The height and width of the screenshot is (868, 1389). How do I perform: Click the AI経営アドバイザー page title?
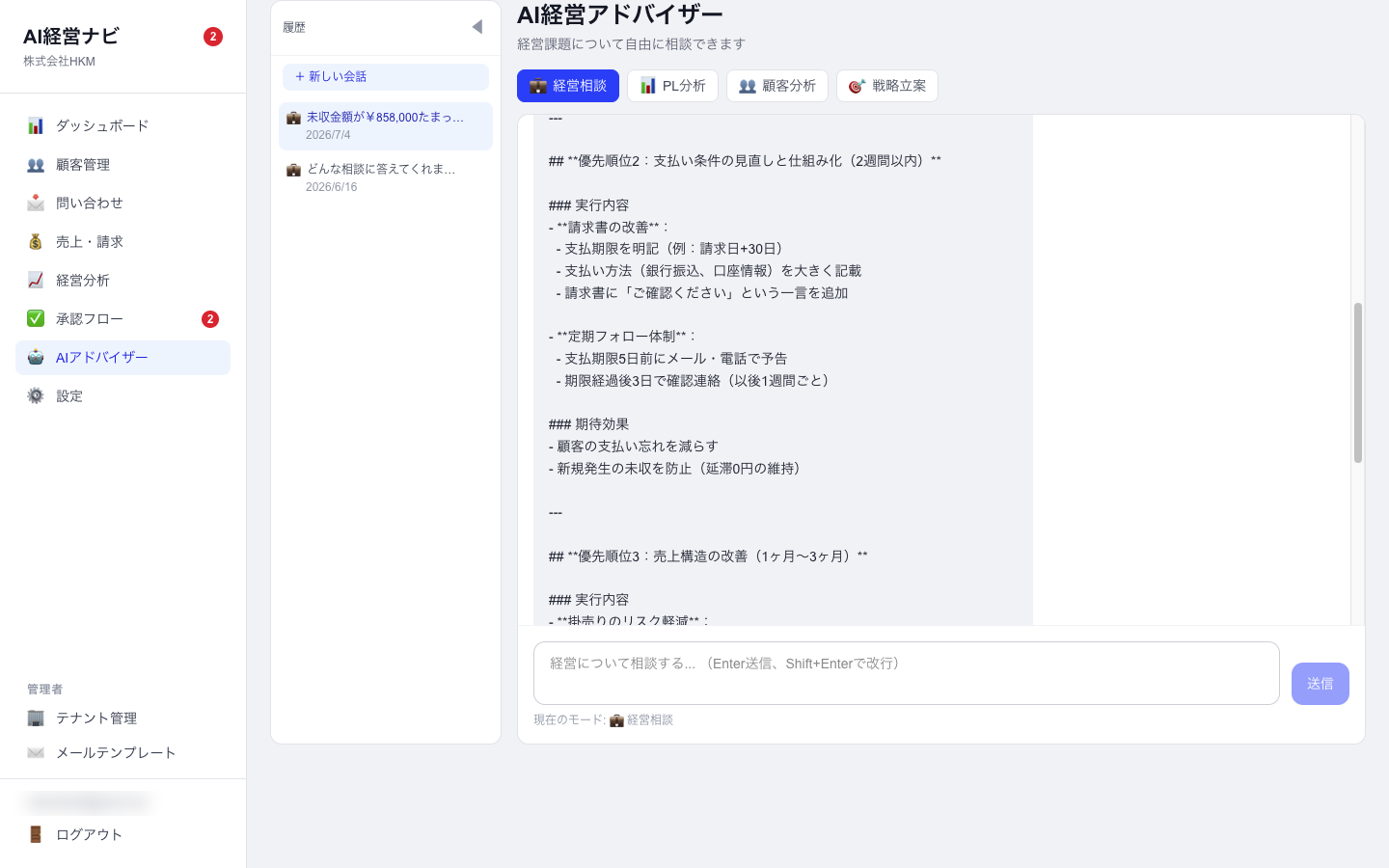click(620, 14)
